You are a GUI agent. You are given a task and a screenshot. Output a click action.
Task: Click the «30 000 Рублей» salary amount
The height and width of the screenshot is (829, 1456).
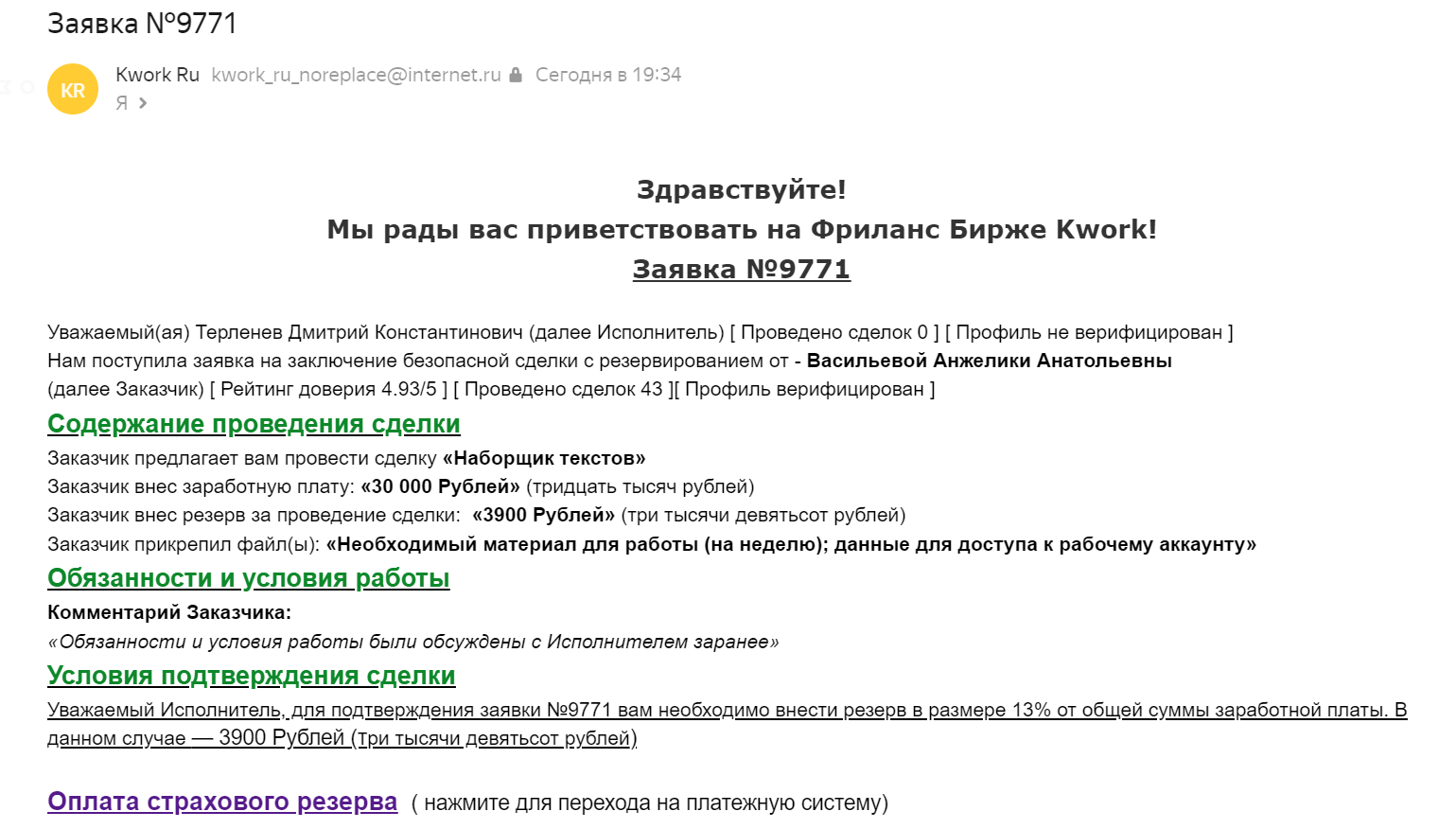click(441, 486)
